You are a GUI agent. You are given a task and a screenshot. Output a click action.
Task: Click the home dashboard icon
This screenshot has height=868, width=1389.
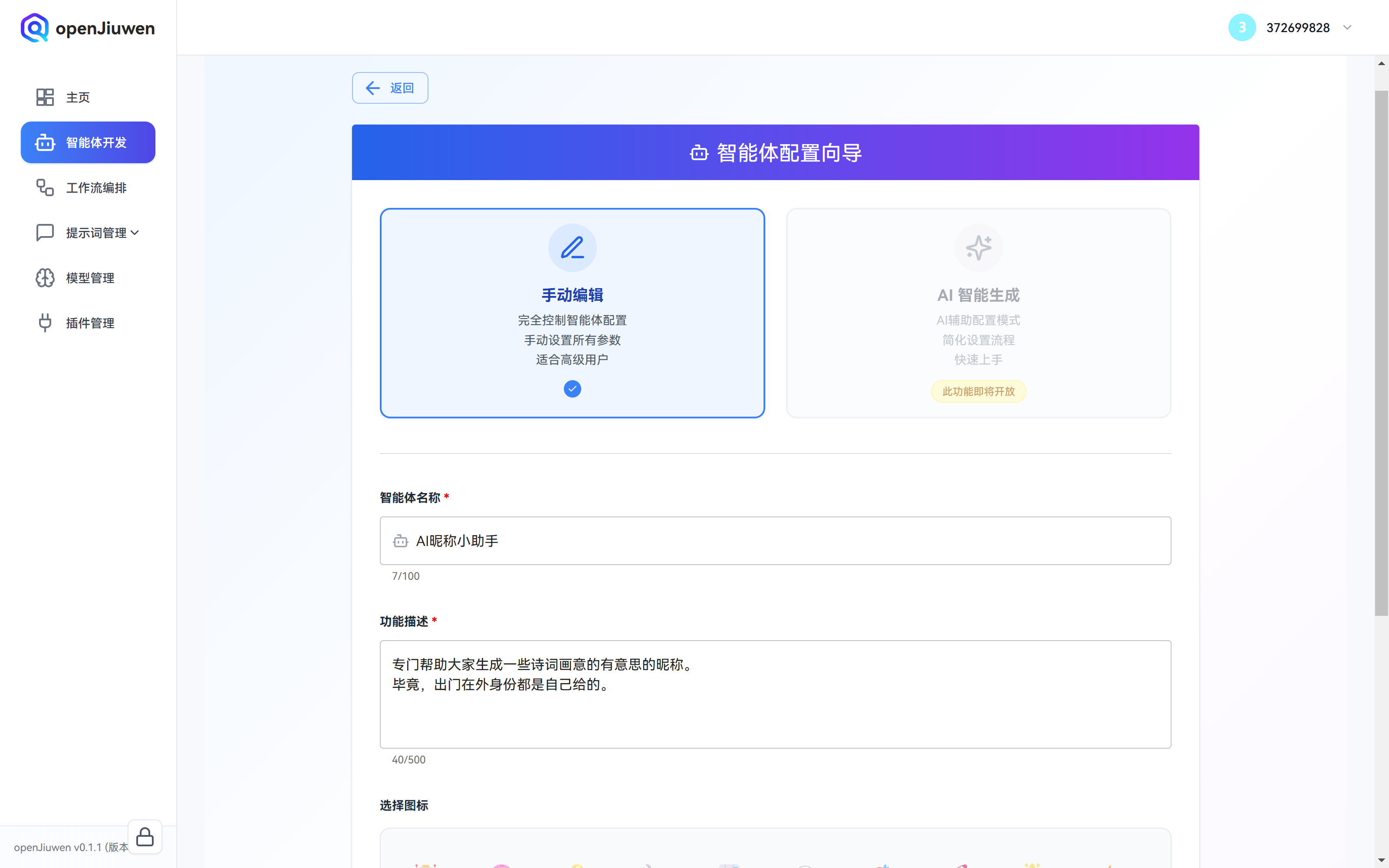[45, 97]
